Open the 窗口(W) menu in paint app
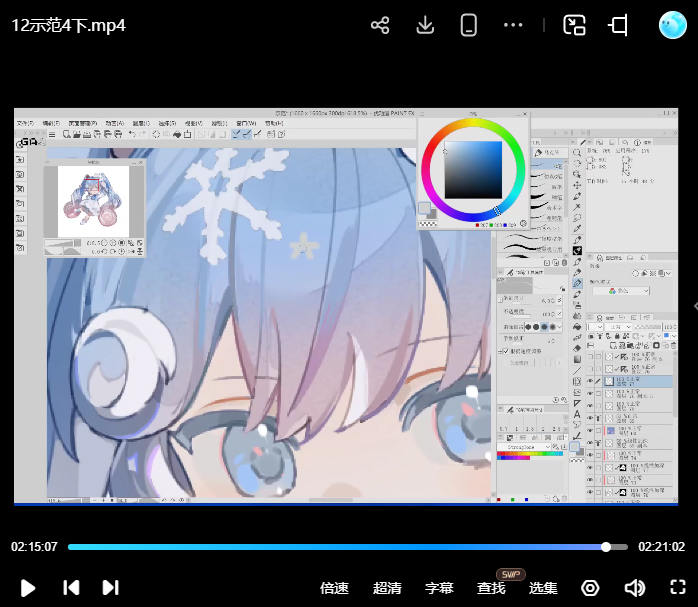698x607 pixels. (x=246, y=123)
